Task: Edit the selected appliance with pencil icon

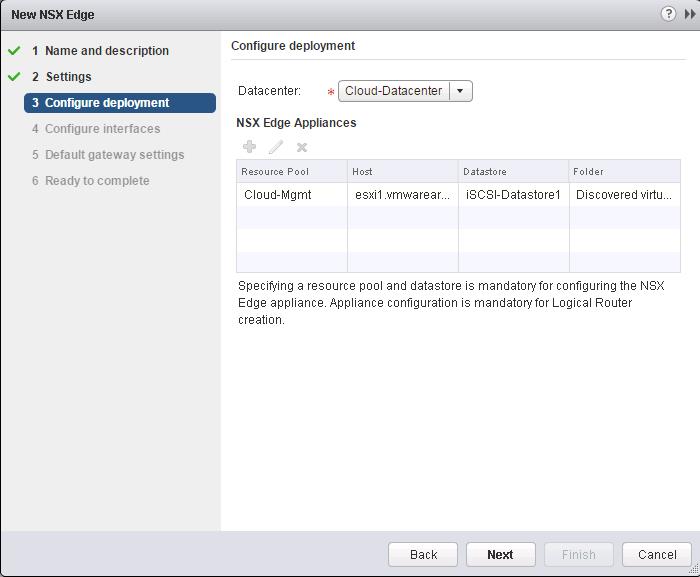Action: (x=275, y=146)
